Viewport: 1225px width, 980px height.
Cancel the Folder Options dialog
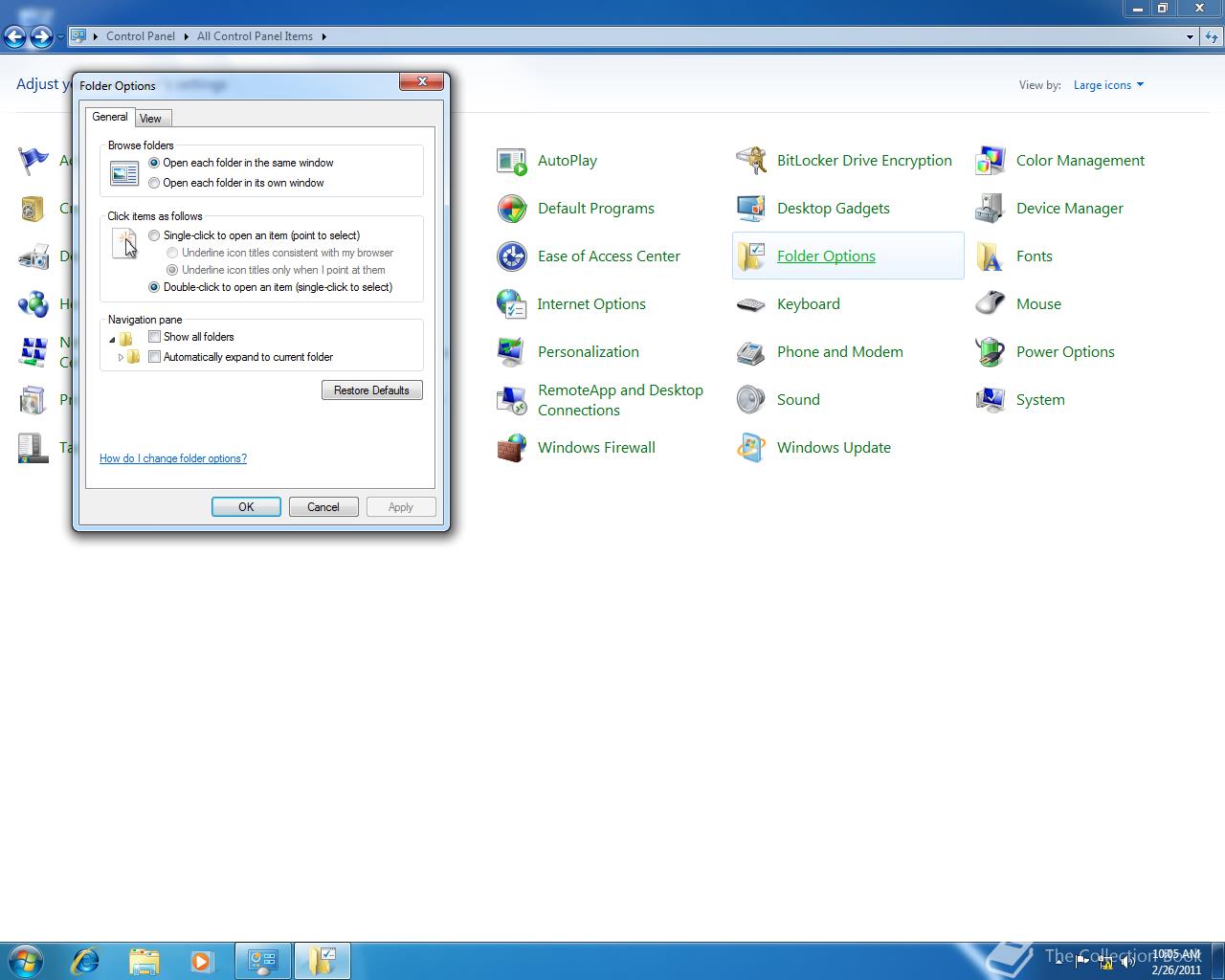(x=323, y=507)
